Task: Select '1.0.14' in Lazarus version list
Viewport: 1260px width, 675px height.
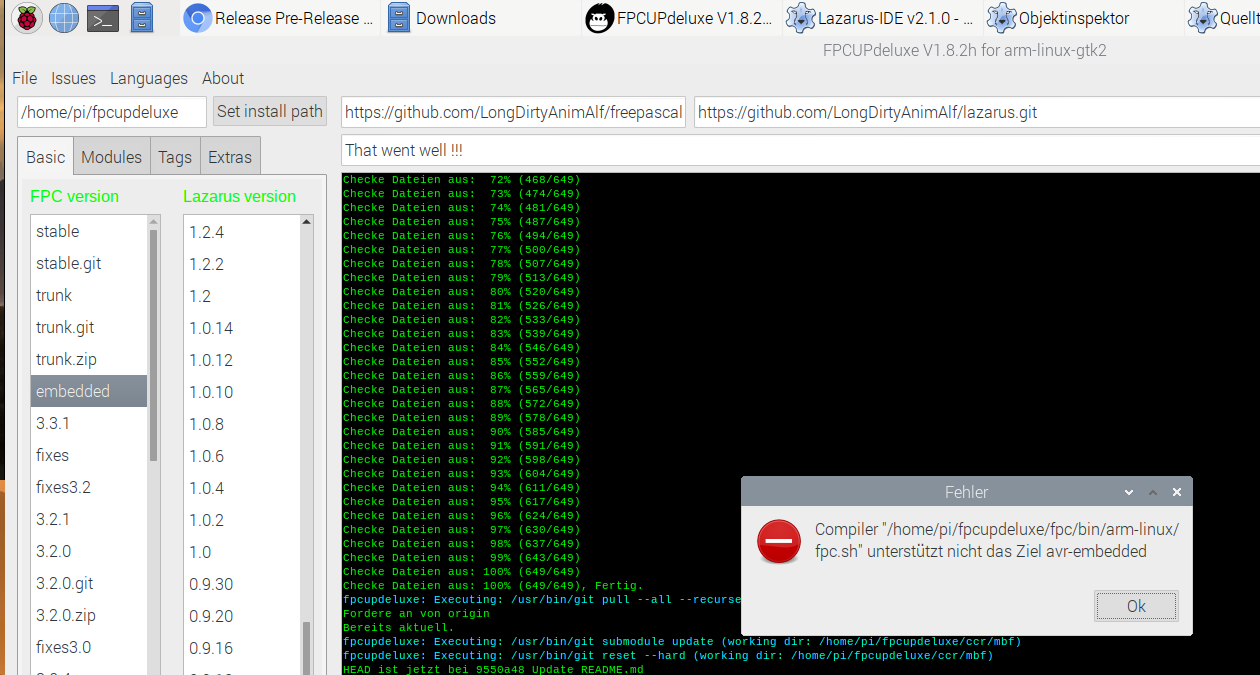Action: (x=242, y=328)
